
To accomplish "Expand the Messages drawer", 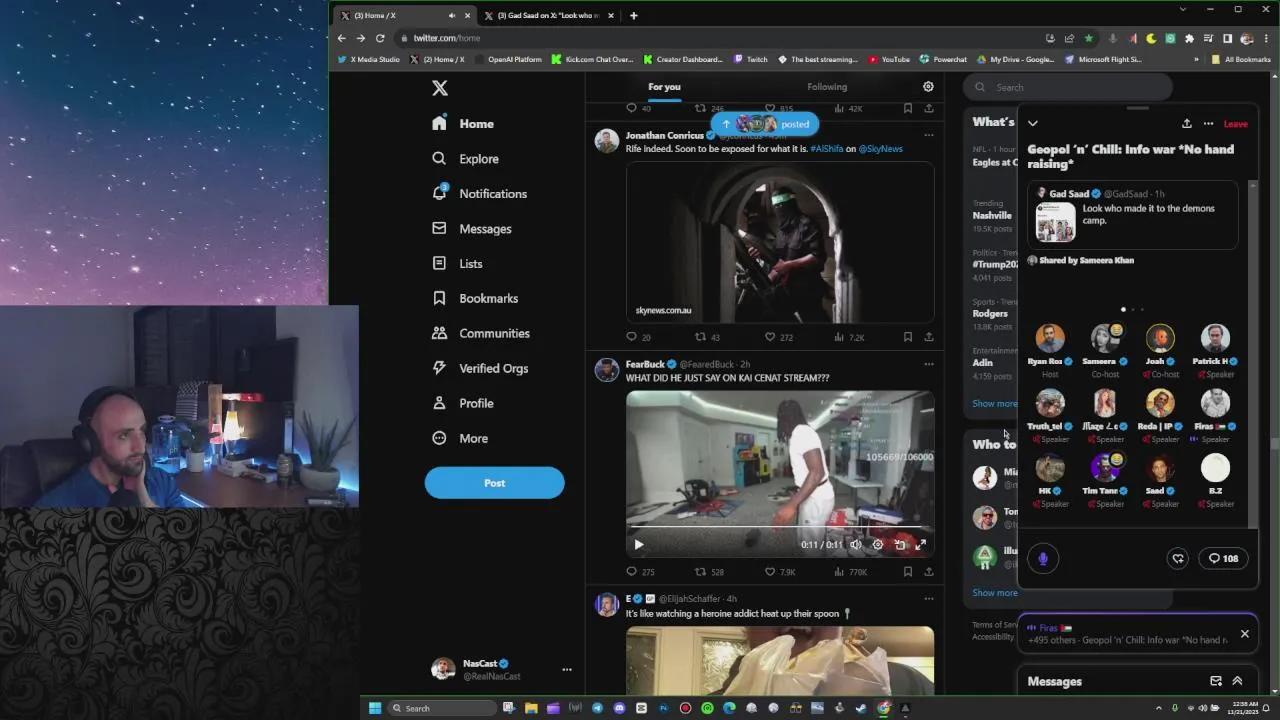I will coord(1237,681).
